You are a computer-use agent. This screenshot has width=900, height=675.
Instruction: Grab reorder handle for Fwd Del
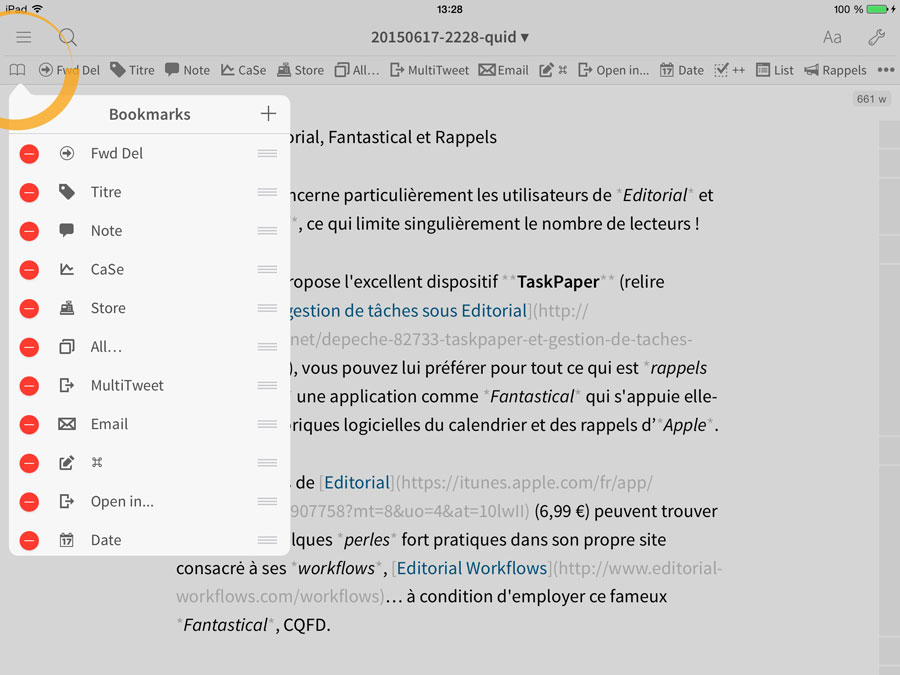point(267,153)
